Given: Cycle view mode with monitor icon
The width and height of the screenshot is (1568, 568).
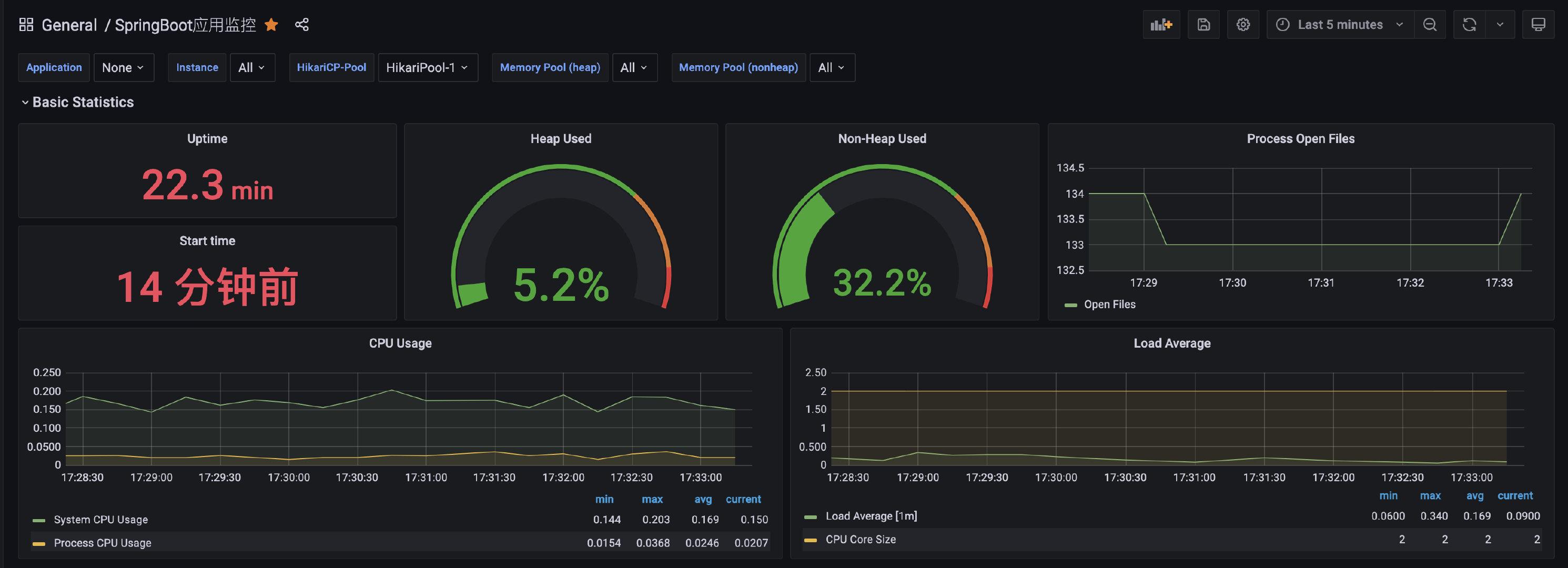Looking at the screenshot, I should point(1538,25).
